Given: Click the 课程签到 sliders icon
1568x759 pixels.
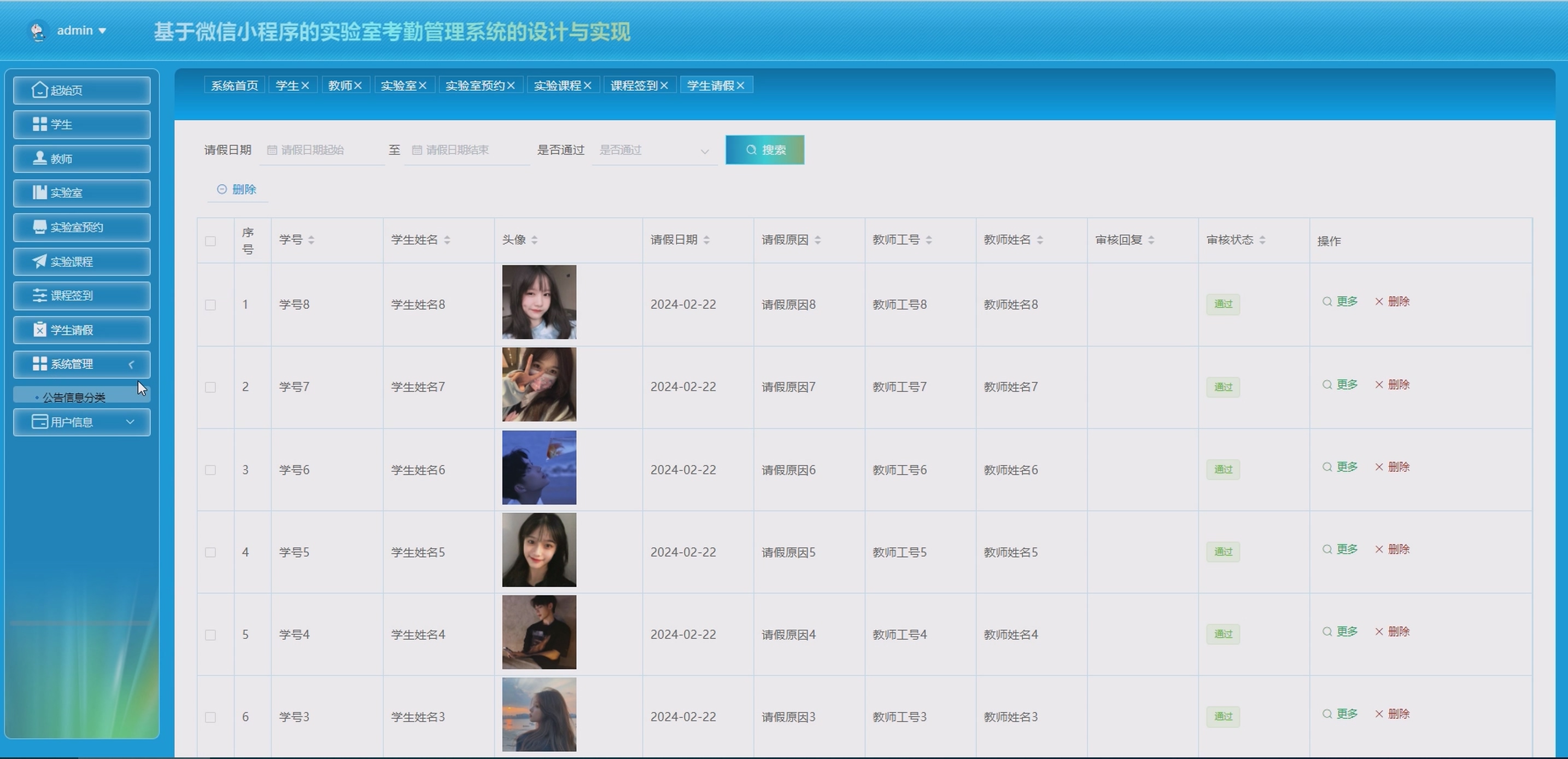Looking at the screenshot, I should (x=39, y=295).
